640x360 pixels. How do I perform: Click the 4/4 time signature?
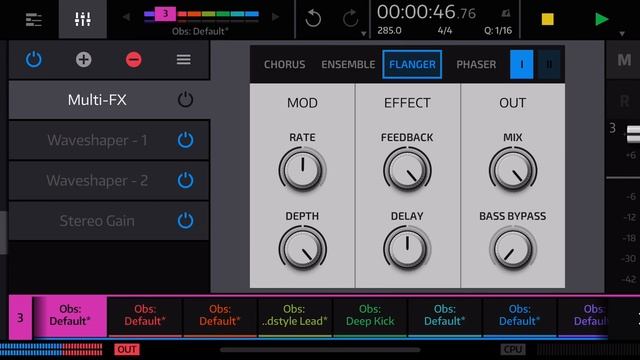(x=444, y=31)
